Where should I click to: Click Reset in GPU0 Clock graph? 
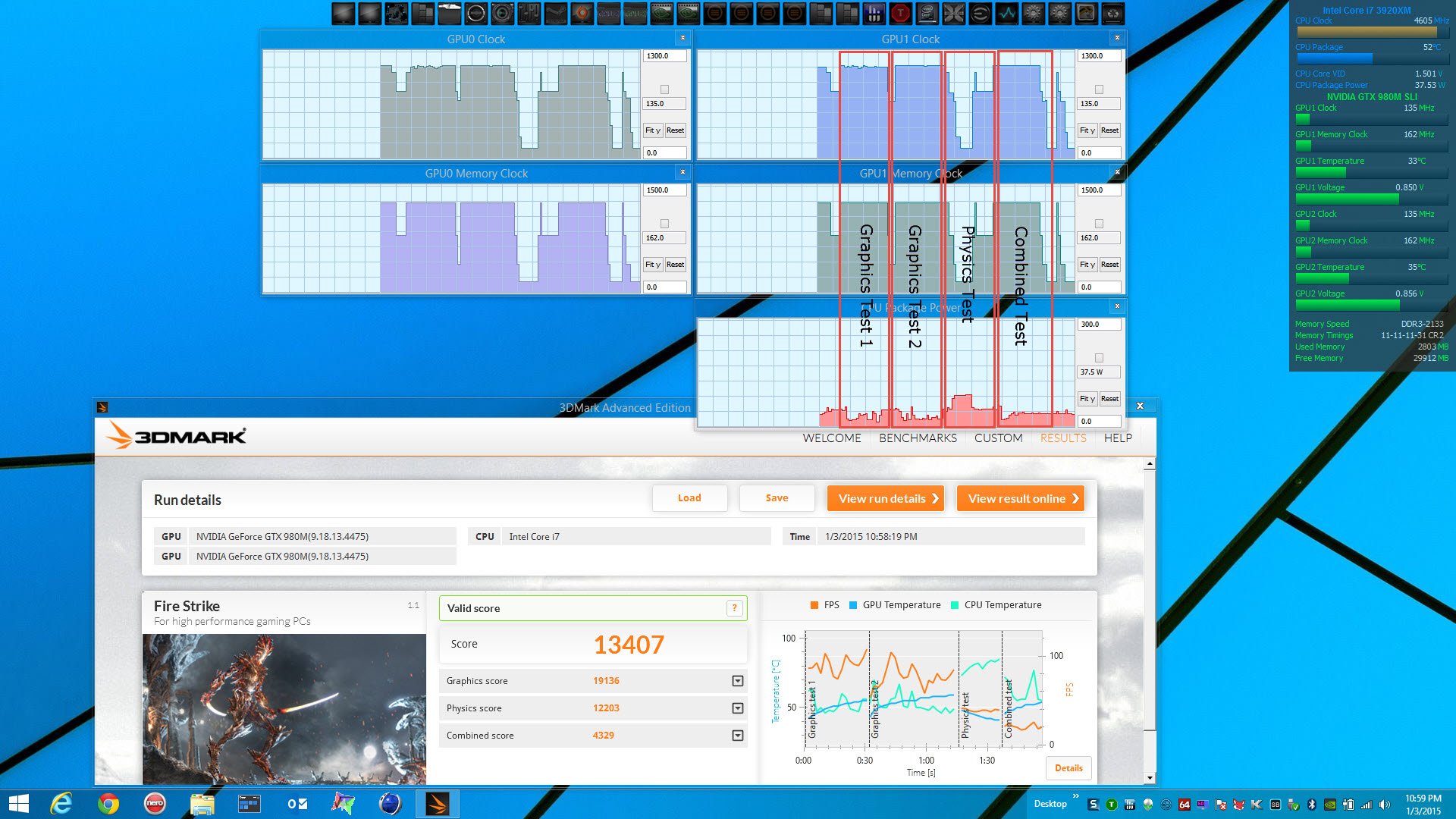click(x=675, y=130)
